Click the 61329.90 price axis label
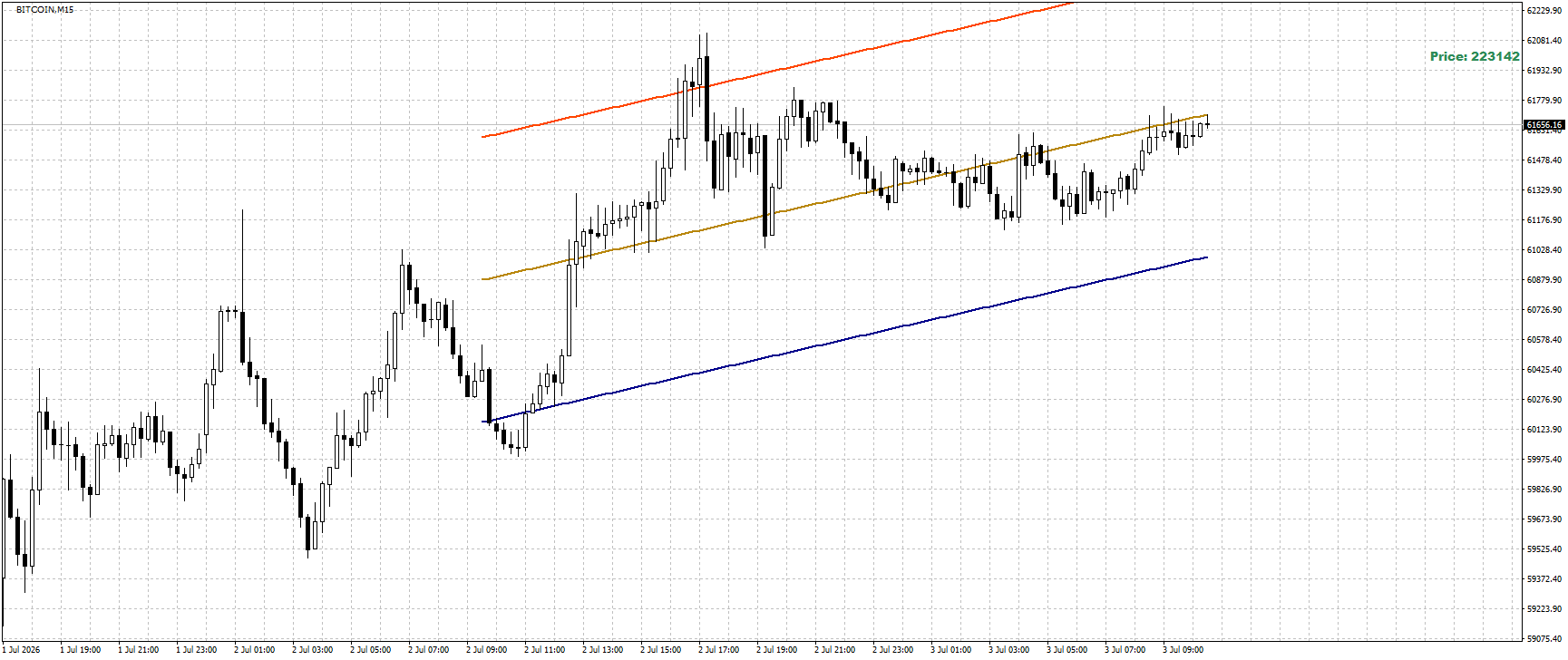Viewport: 1568px width, 660px height. 1544,190
